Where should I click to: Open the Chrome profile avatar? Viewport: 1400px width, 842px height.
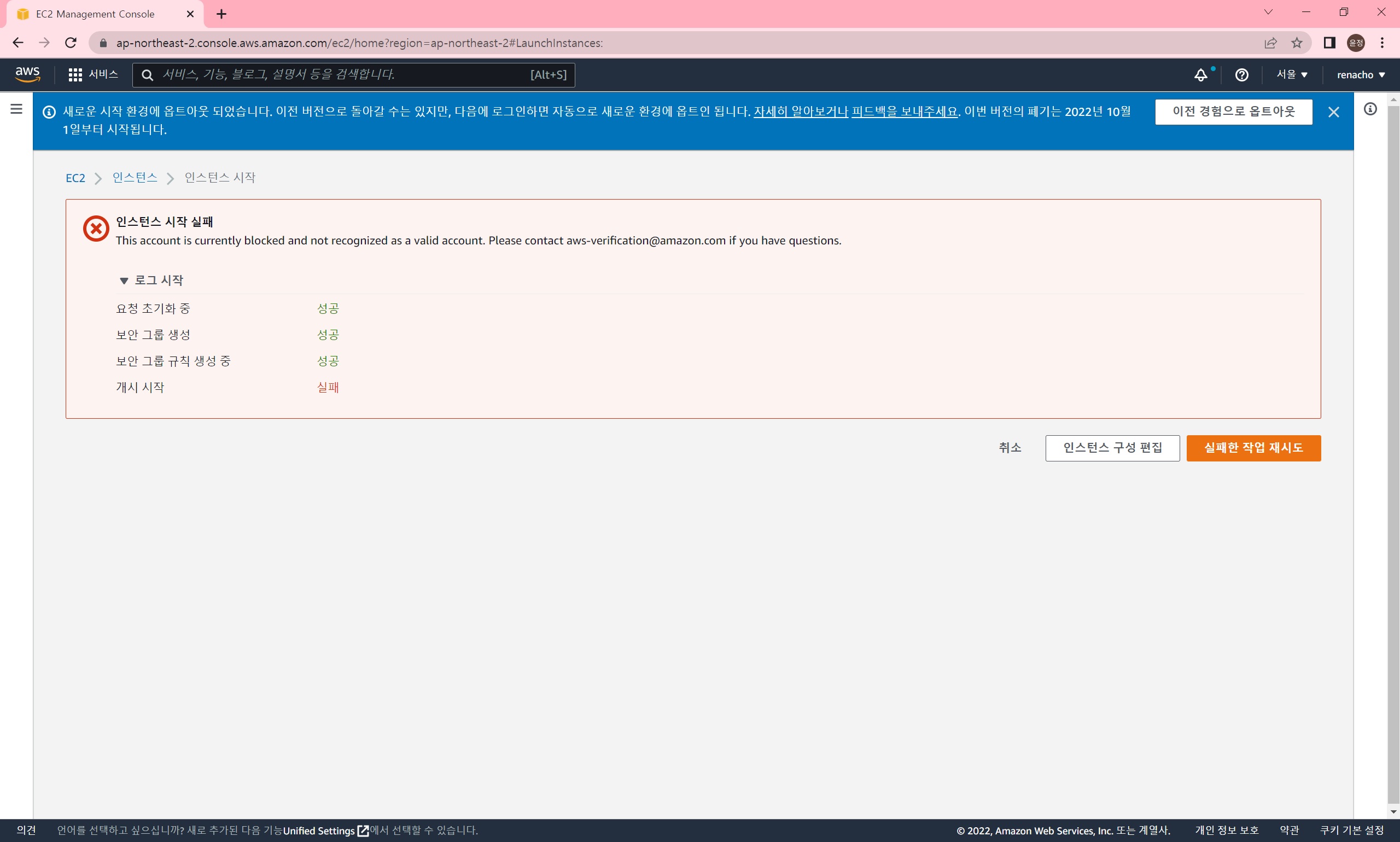(x=1356, y=43)
